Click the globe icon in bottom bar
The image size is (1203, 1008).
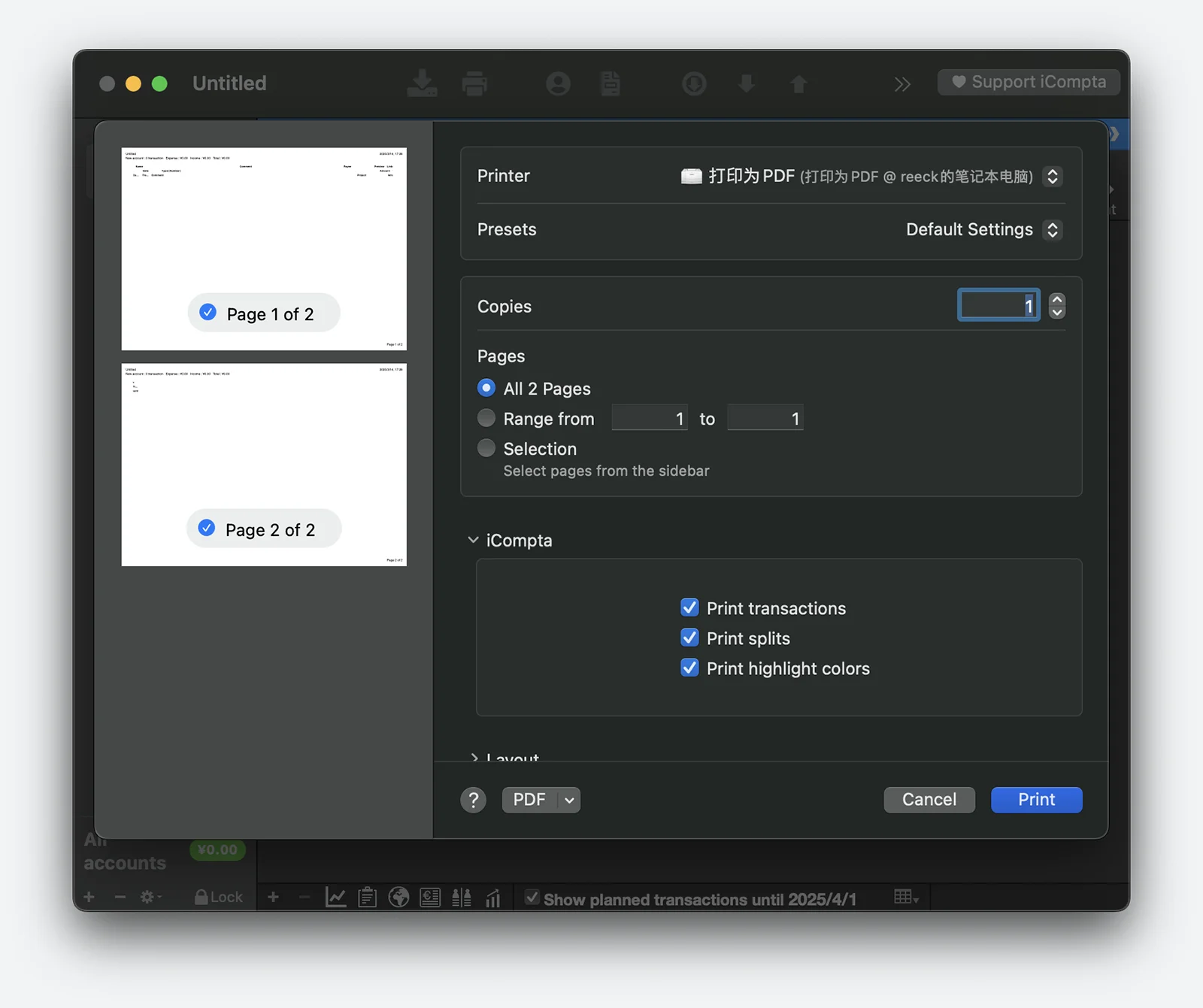(398, 897)
